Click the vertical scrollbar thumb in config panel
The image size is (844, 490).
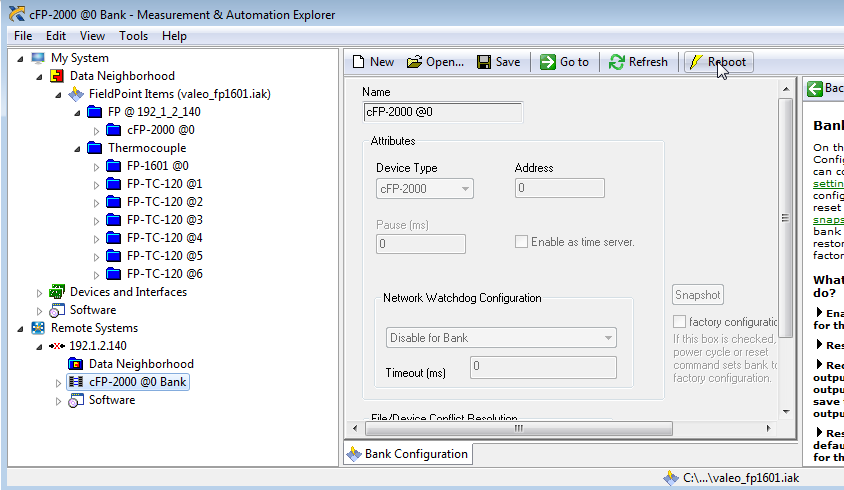pyautogui.click(x=785, y=218)
